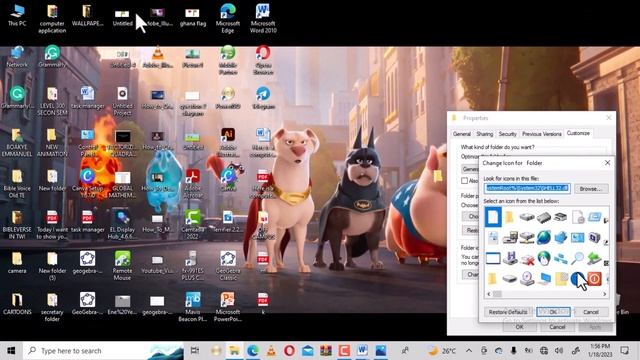Open Microsoft Edge desktop shortcut
The image size is (640, 360).
(228, 19)
